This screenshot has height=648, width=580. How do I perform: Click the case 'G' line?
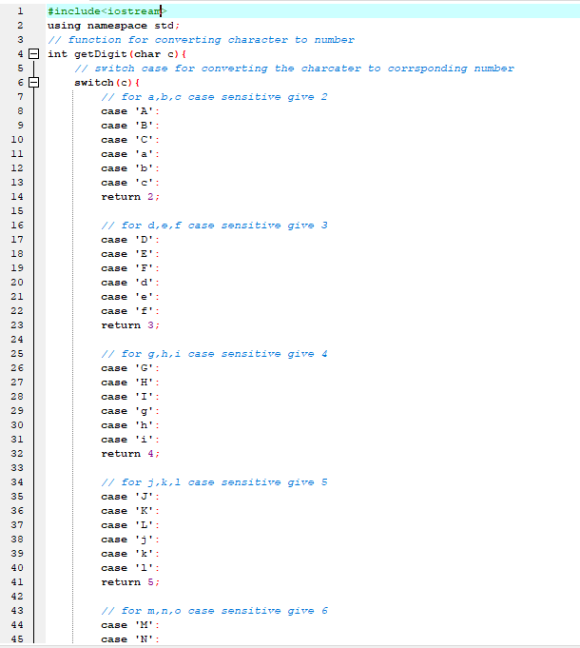click(130, 368)
